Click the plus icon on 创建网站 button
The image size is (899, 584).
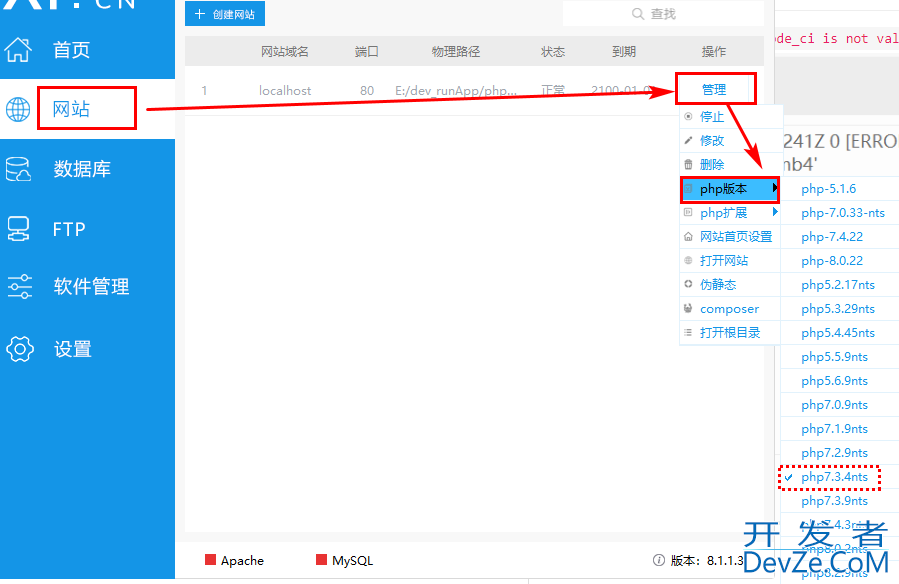pos(200,14)
